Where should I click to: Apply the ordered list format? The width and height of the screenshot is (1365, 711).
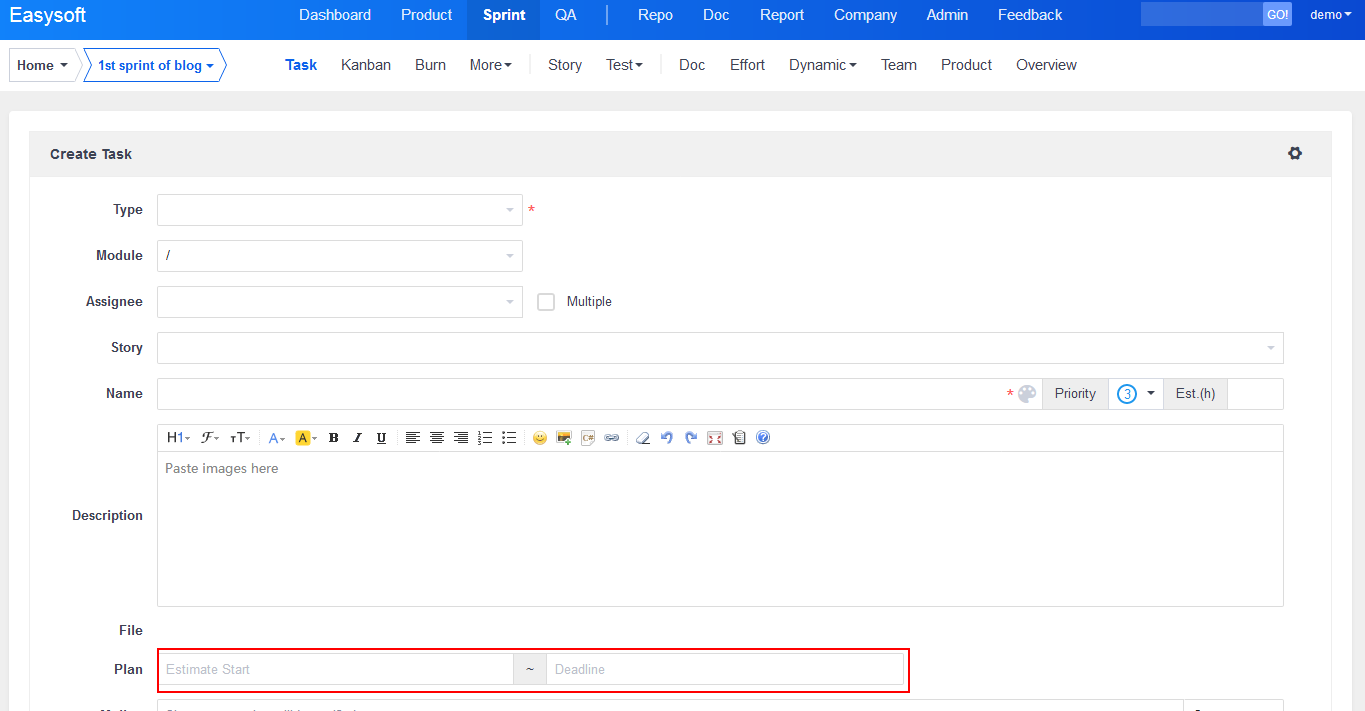point(485,438)
